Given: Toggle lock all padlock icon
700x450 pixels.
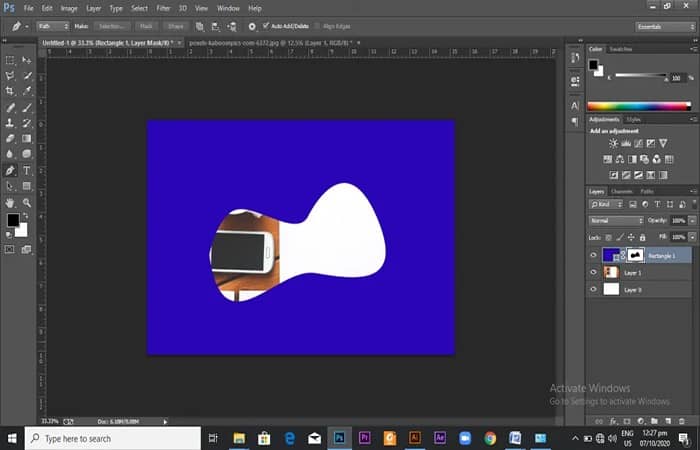Looking at the screenshot, I should 642,238.
